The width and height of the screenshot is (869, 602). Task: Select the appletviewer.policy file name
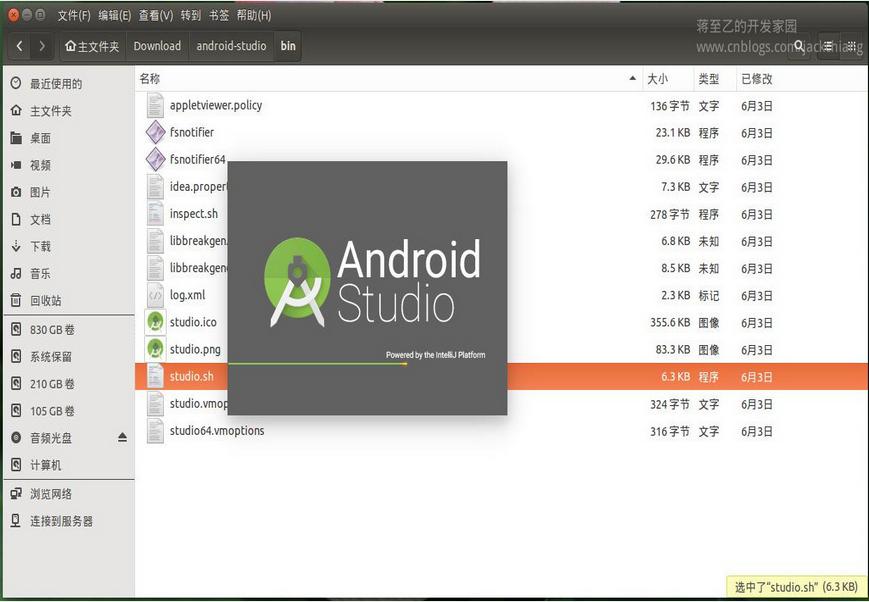click(216, 105)
